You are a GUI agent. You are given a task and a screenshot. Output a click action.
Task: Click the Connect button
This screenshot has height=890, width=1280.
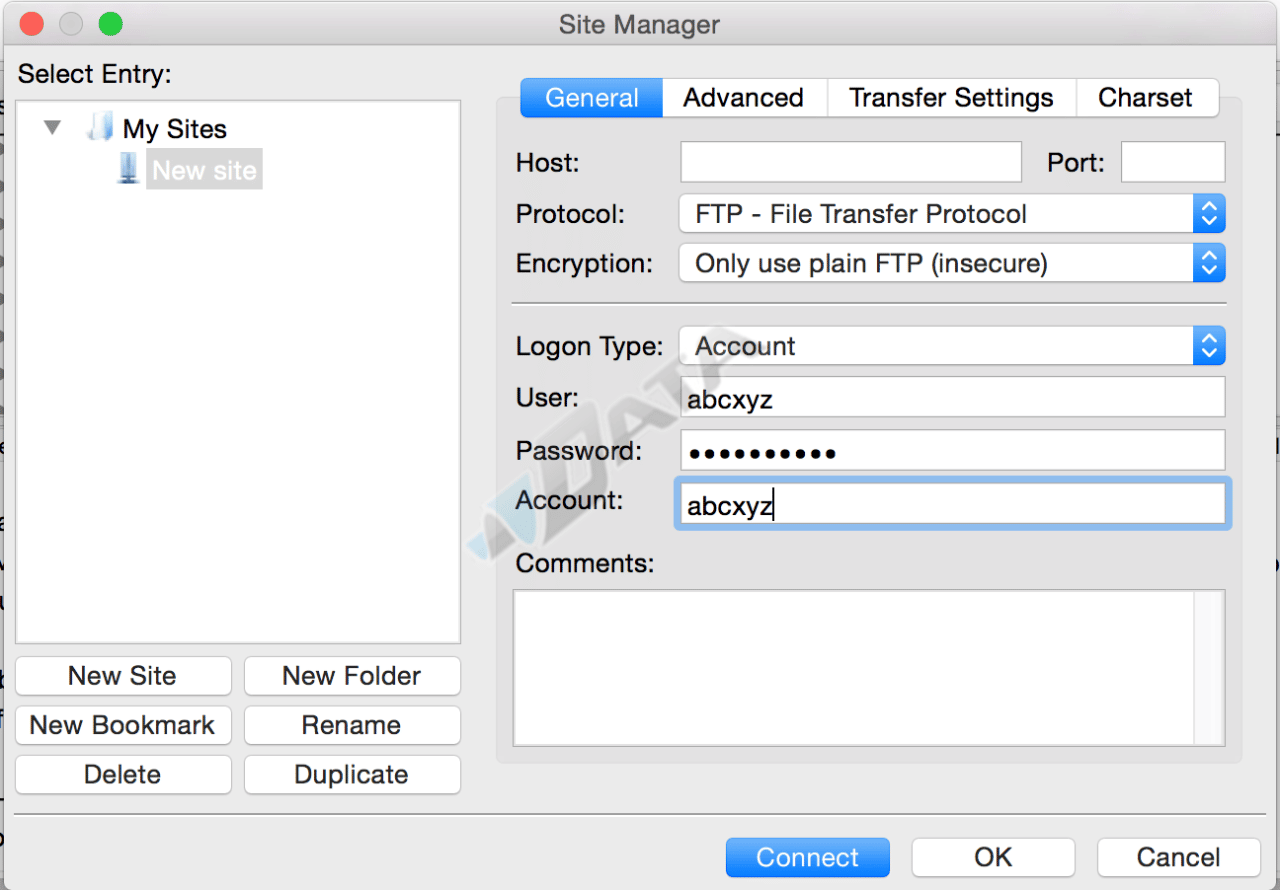(x=807, y=857)
